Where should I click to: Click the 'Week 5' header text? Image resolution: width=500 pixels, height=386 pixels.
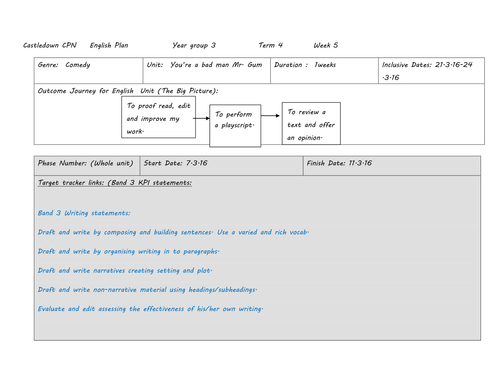(325, 45)
